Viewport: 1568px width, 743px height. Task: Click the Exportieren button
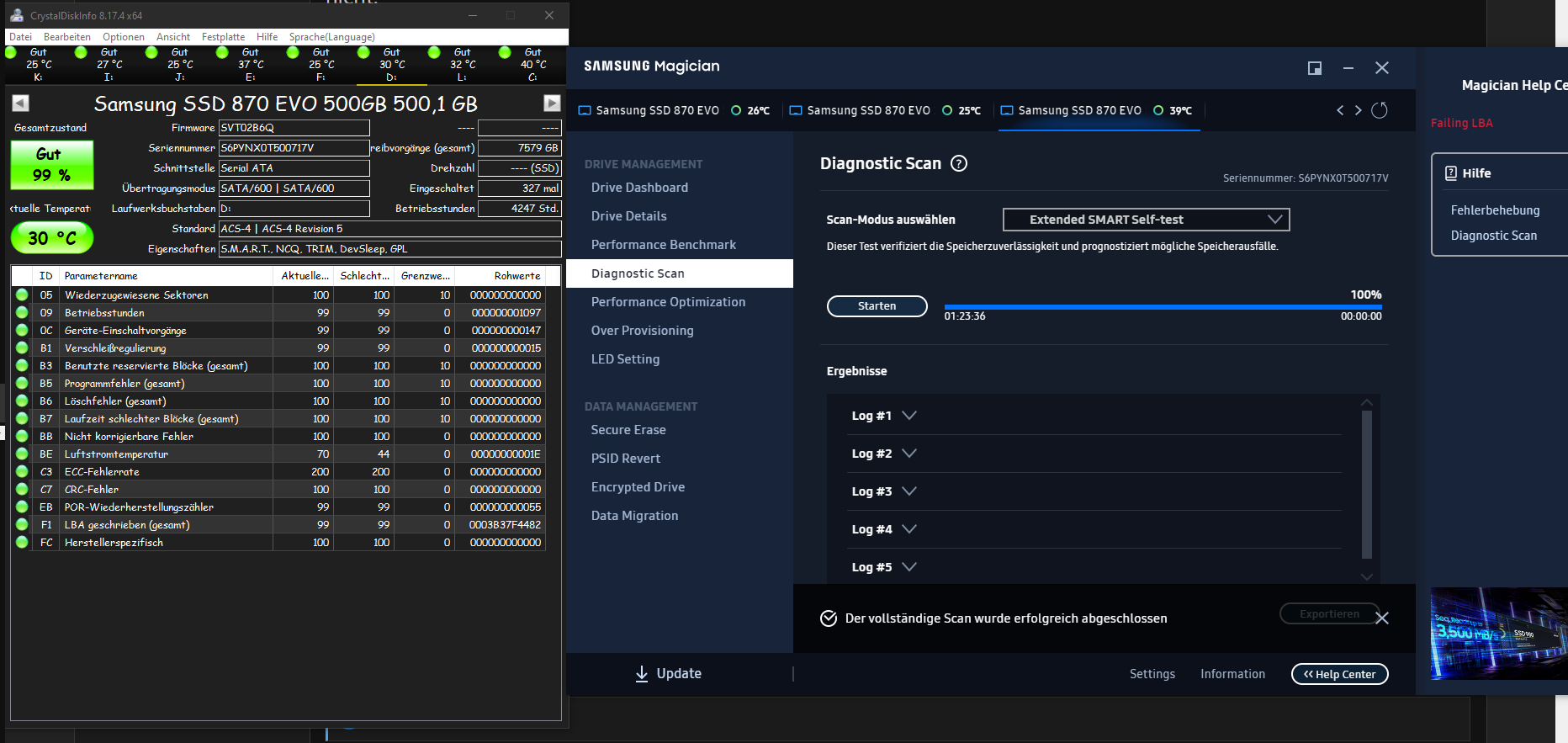[1329, 614]
